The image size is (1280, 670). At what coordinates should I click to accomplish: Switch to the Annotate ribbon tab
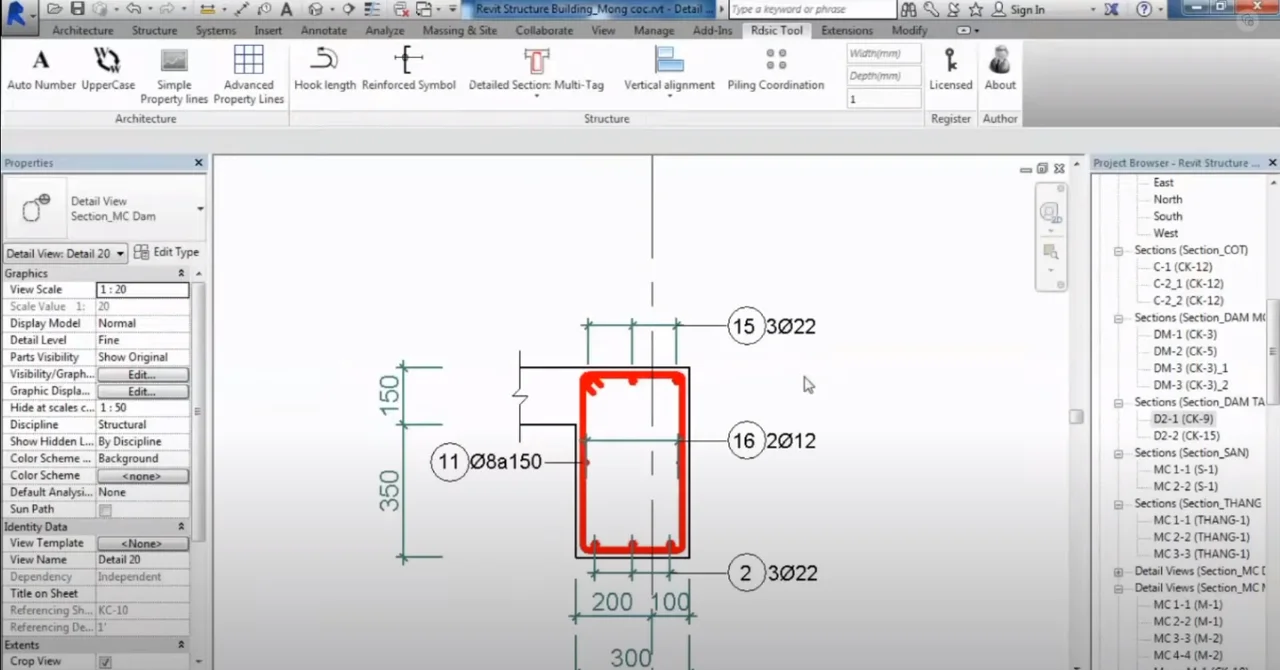323,30
